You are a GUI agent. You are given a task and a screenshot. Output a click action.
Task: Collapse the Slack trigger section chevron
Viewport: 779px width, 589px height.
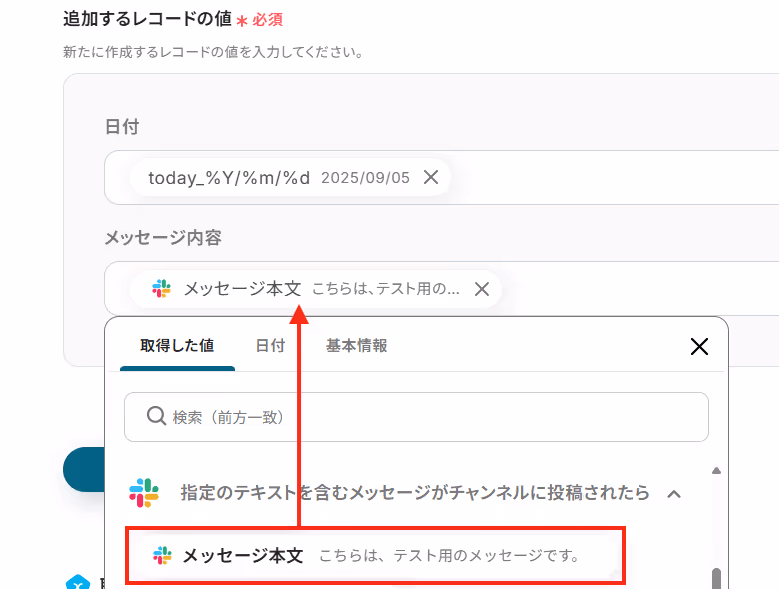click(674, 494)
